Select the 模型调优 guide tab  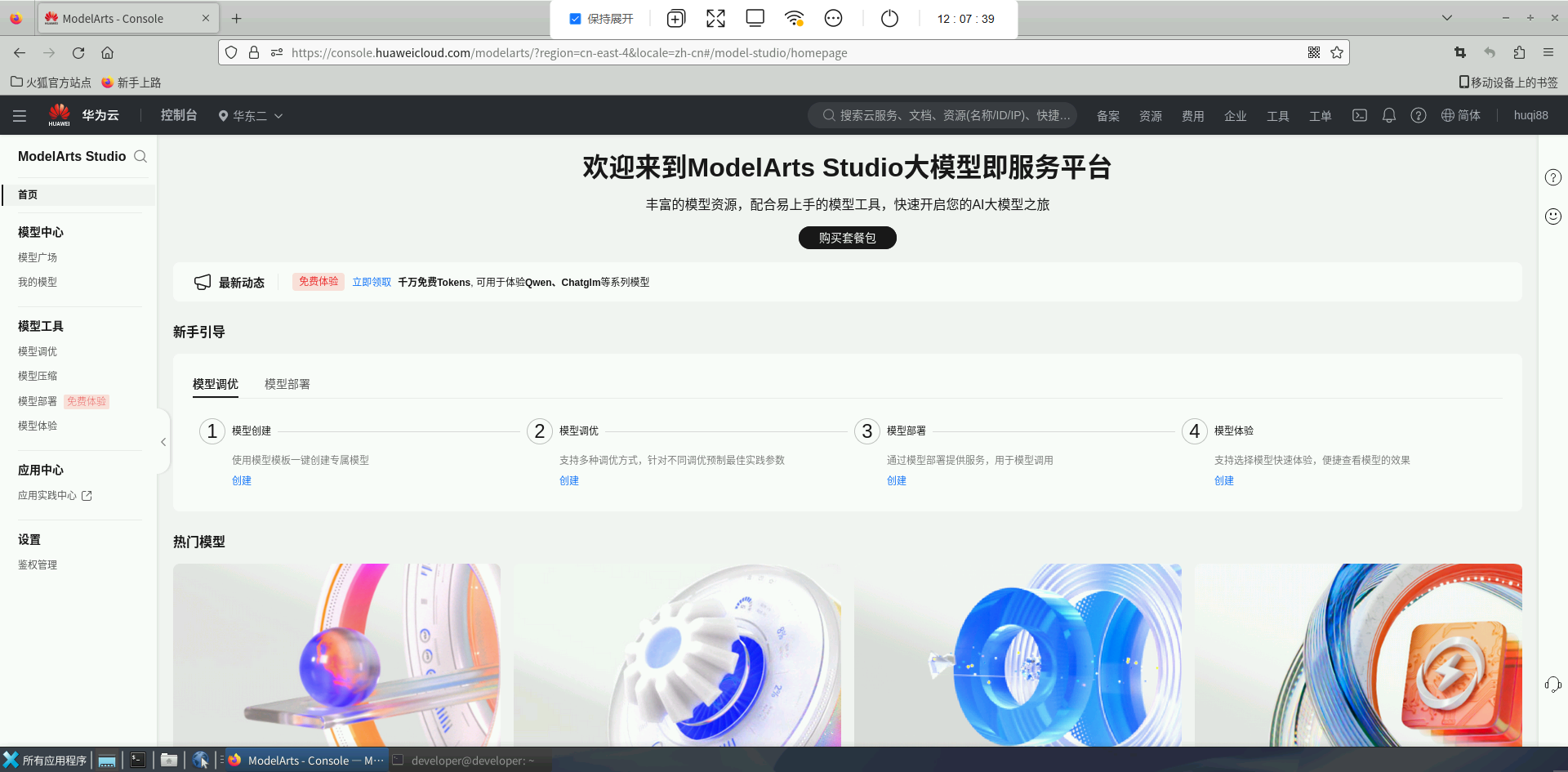tap(216, 384)
